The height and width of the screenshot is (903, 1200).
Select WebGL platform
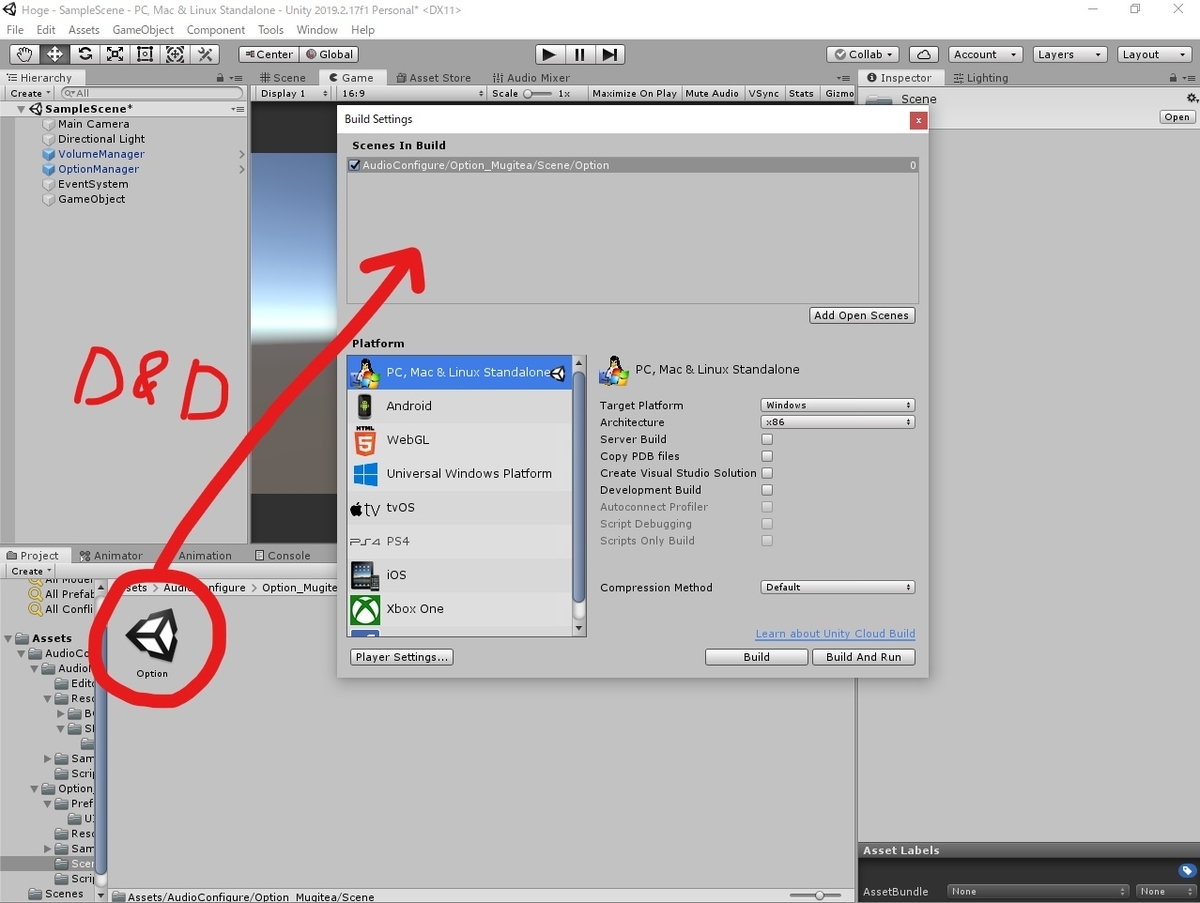460,439
